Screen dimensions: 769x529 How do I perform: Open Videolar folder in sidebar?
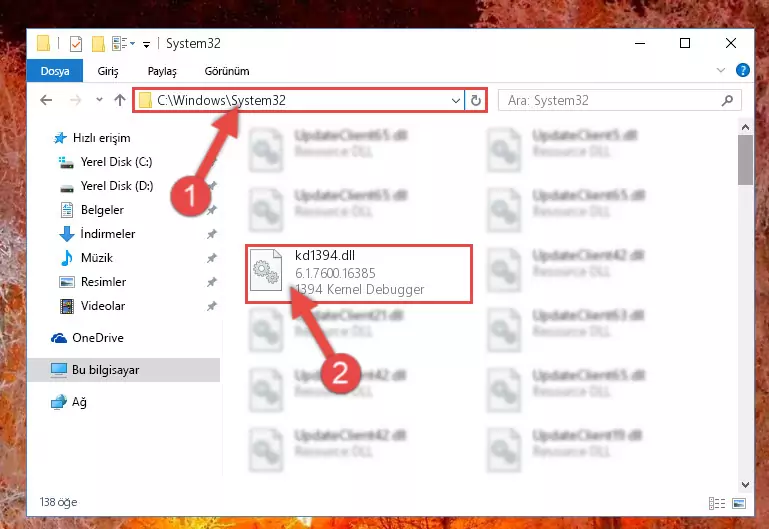coord(92,306)
